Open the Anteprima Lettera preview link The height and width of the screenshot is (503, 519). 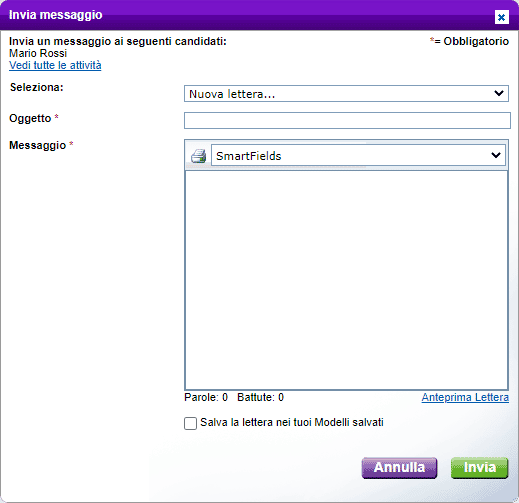pyautogui.click(x=465, y=397)
